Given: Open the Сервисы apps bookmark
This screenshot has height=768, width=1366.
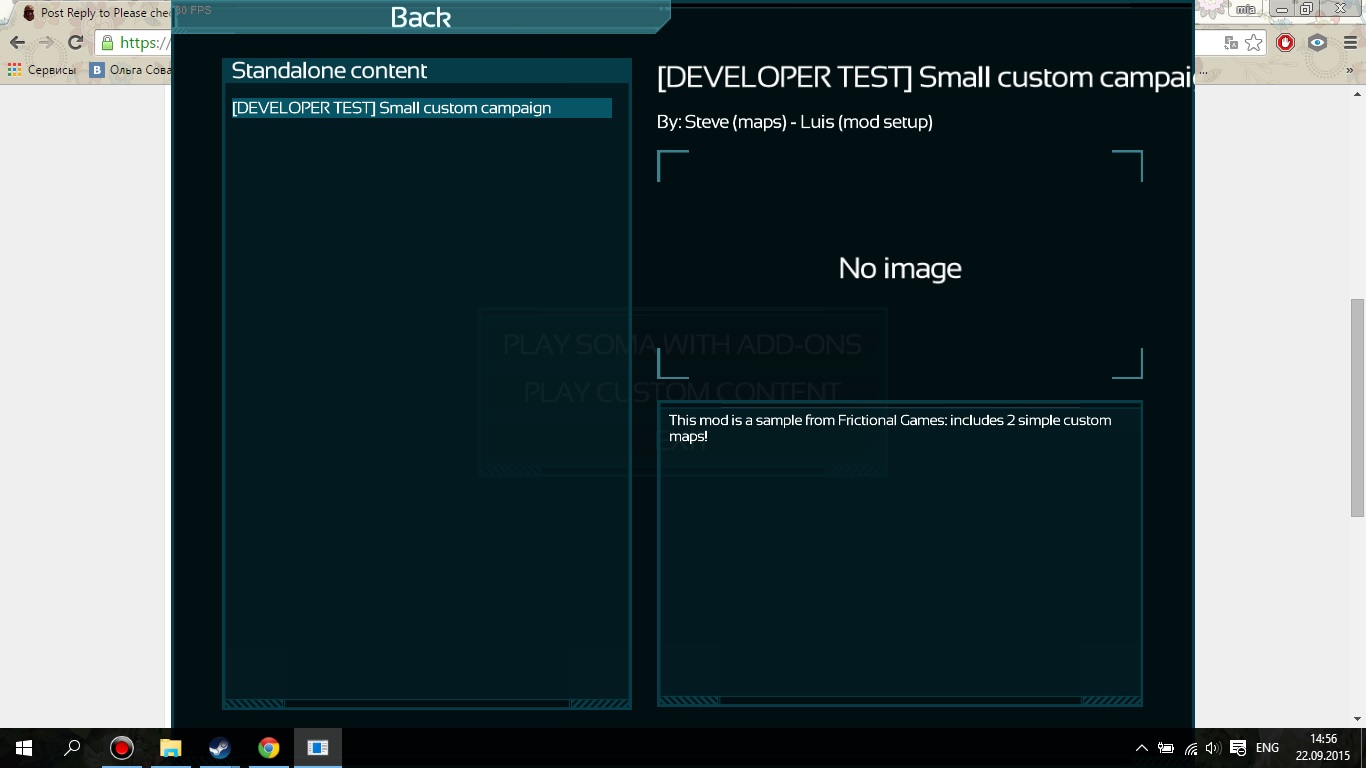Looking at the screenshot, I should [41, 70].
